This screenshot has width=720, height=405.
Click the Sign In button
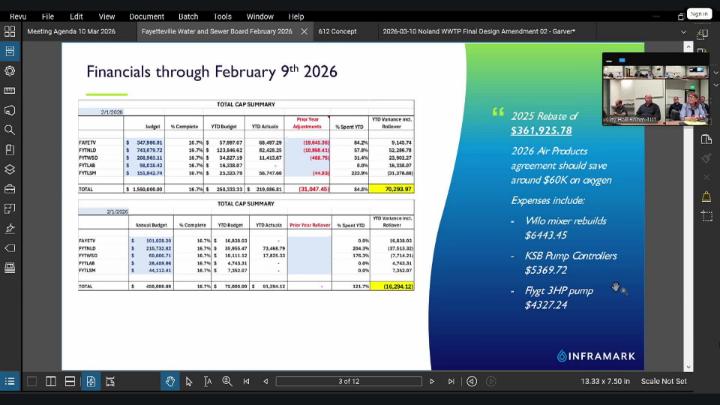tap(699, 14)
